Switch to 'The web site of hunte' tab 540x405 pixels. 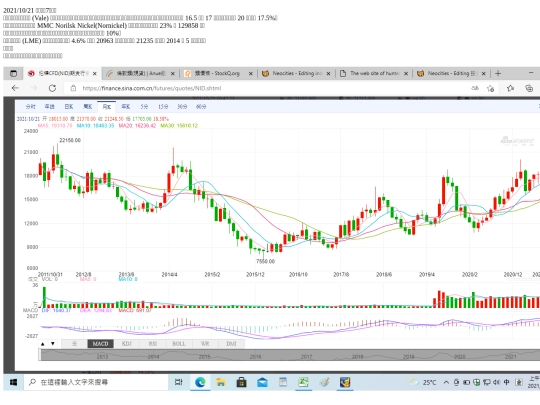pos(374,73)
